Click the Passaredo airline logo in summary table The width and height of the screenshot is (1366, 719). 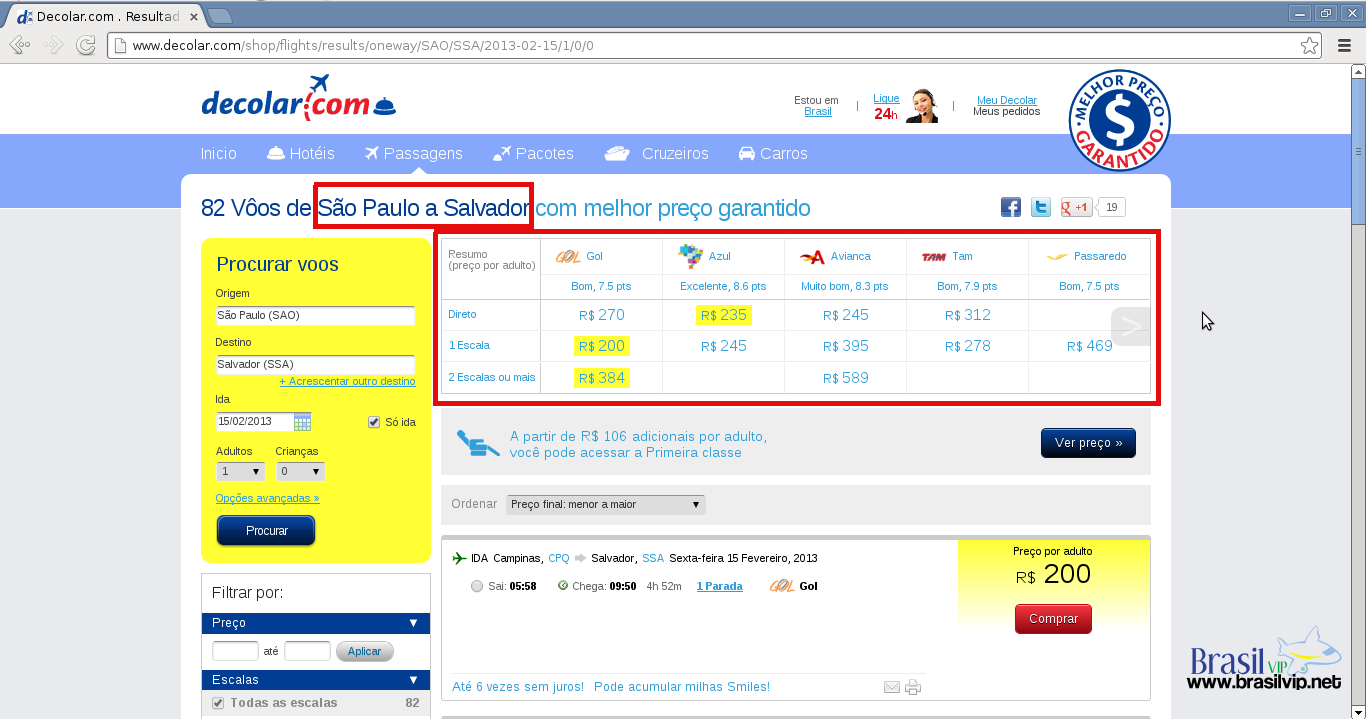coord(1057,257)
